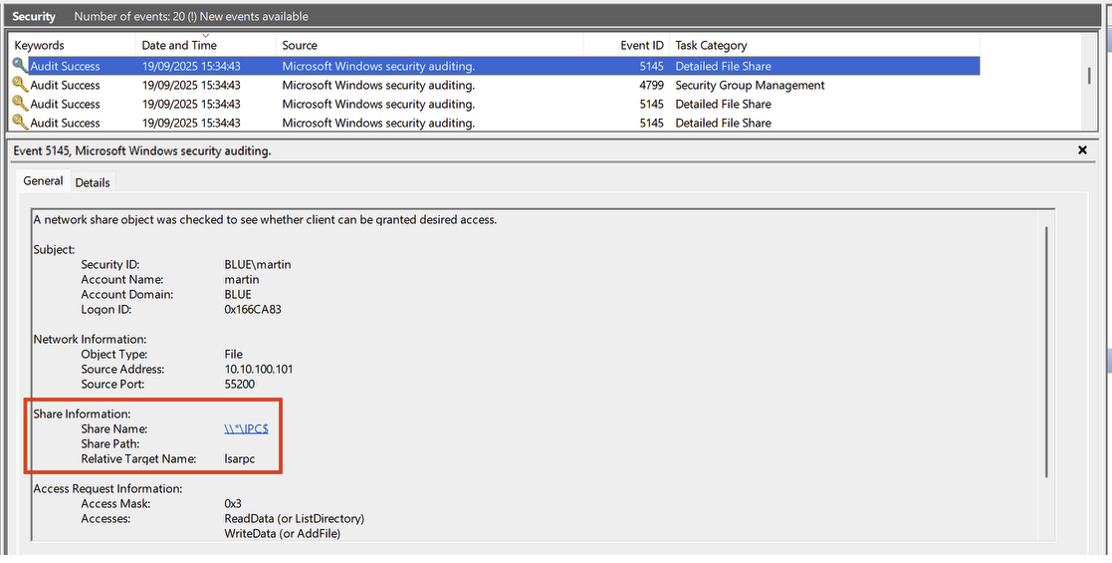Click the key icon on the third event row

[x=20, y=104]
